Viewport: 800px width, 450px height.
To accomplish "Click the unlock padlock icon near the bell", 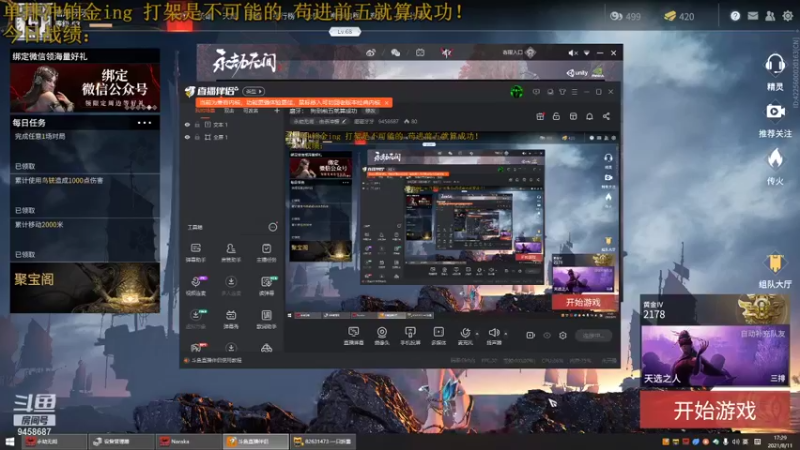I will click(556, 116).
